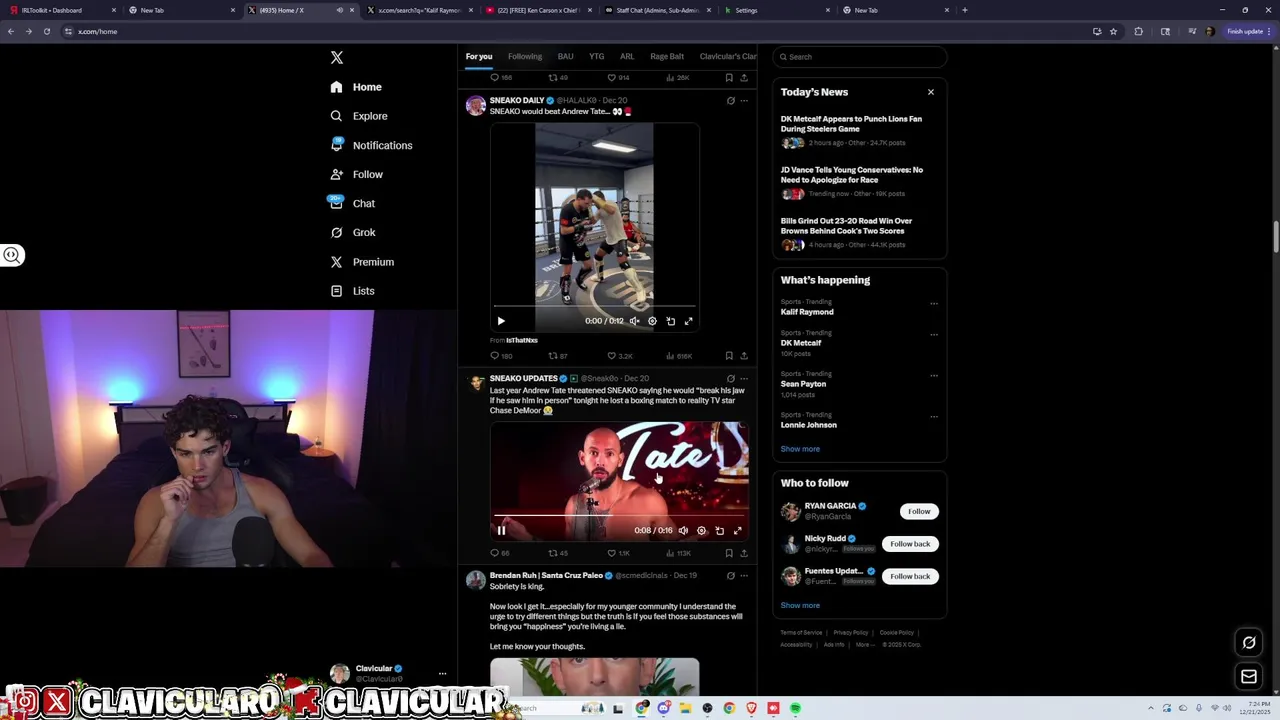Follow RYAN GARCIA

(919, 511)
